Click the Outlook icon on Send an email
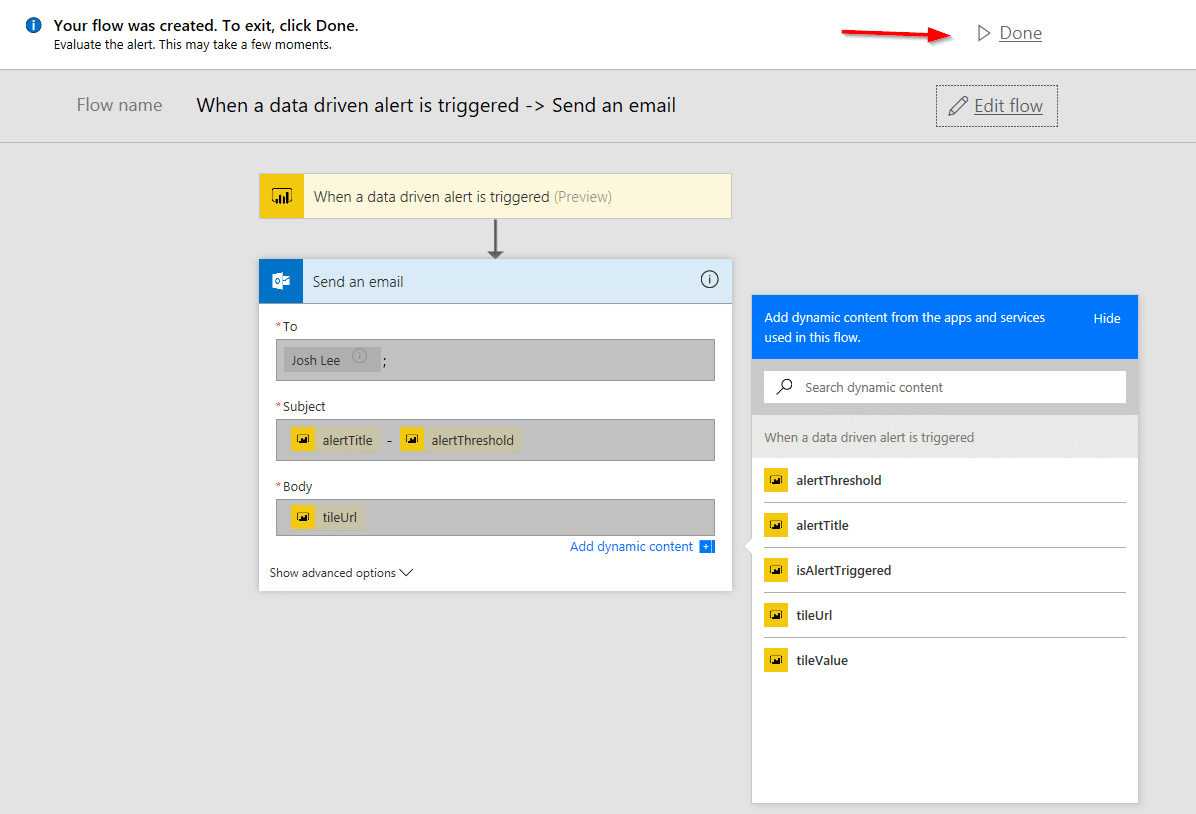1196x814 pixels. 280,280
